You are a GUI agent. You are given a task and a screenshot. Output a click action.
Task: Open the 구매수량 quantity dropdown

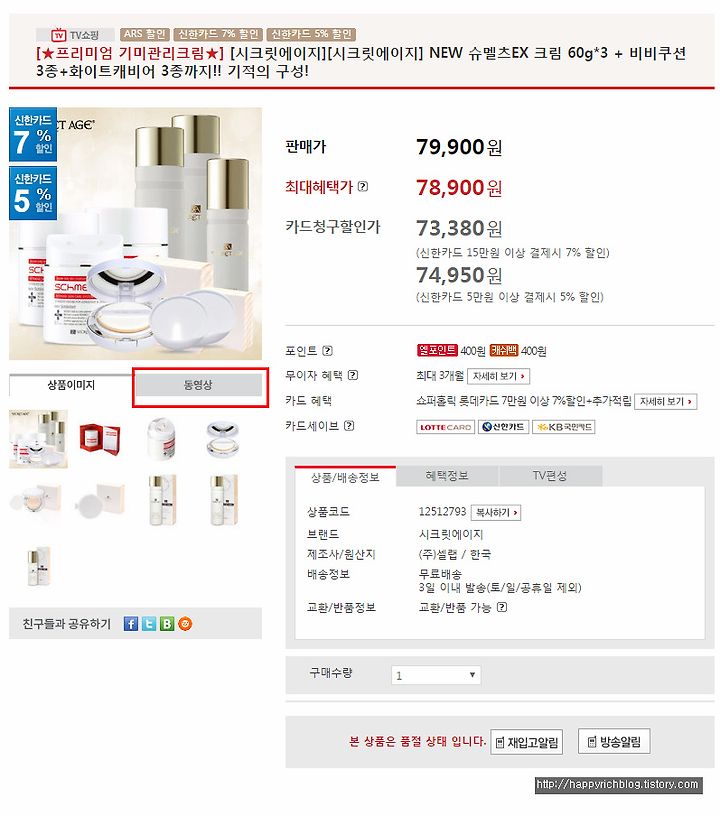click(435, 675)
